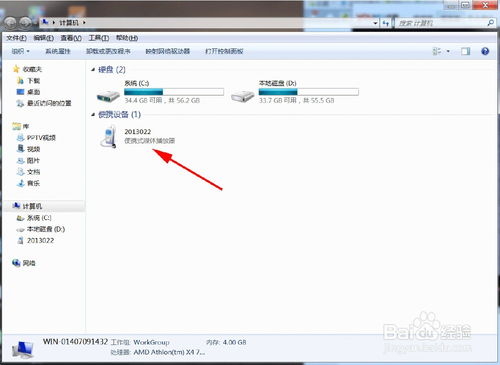The image size is (500, 365).
Task: Select 2013022 in the navigation tree
Action: coord(40,241)
